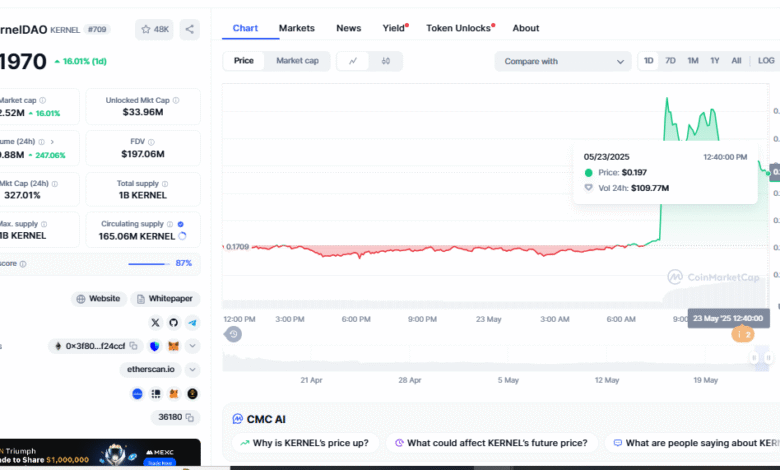Set chart range to 1M
Screen dimensions: 780x470
click(x=692, y=61)
